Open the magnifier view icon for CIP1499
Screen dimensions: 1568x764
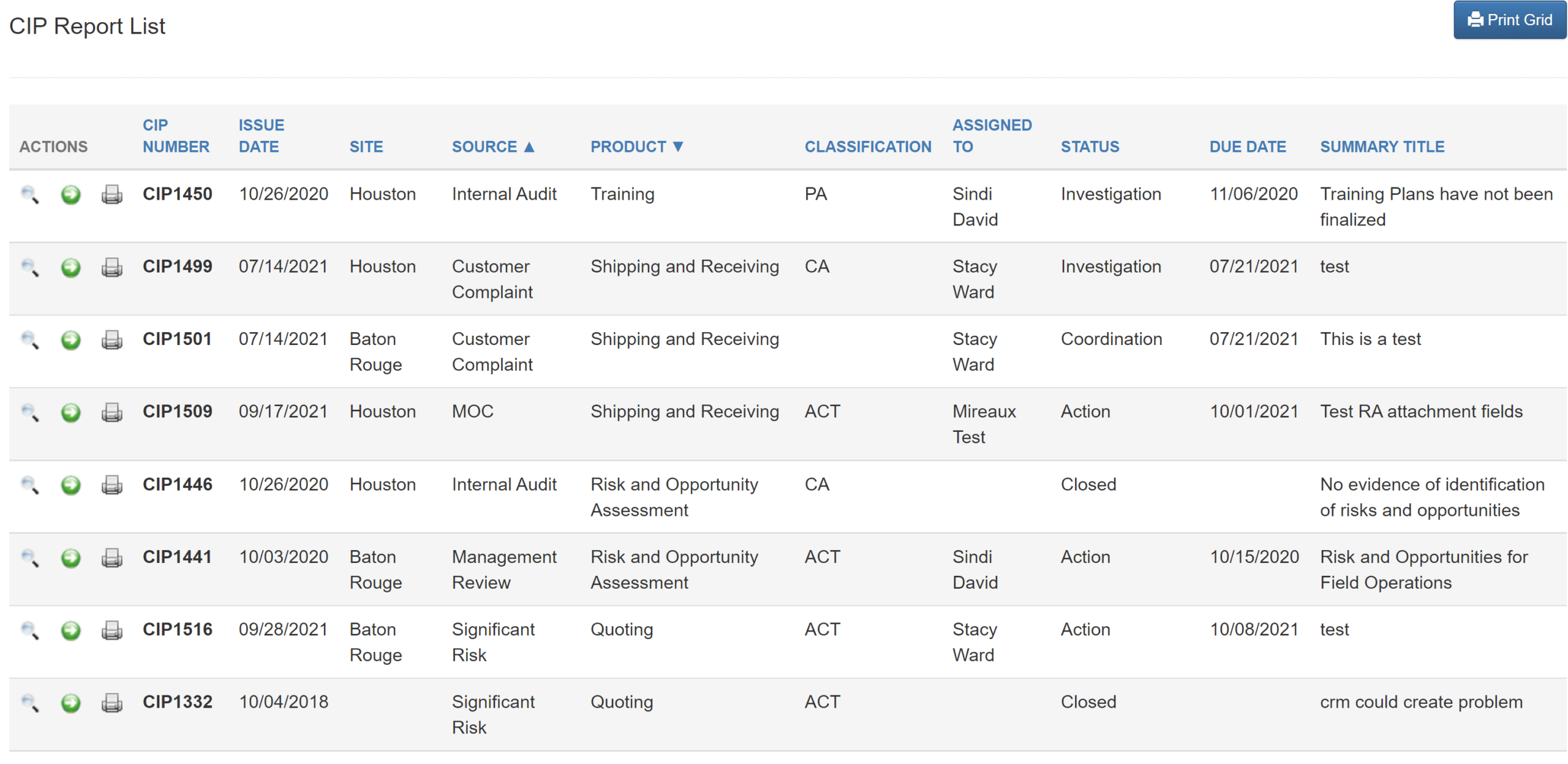[x=29, y=267]
